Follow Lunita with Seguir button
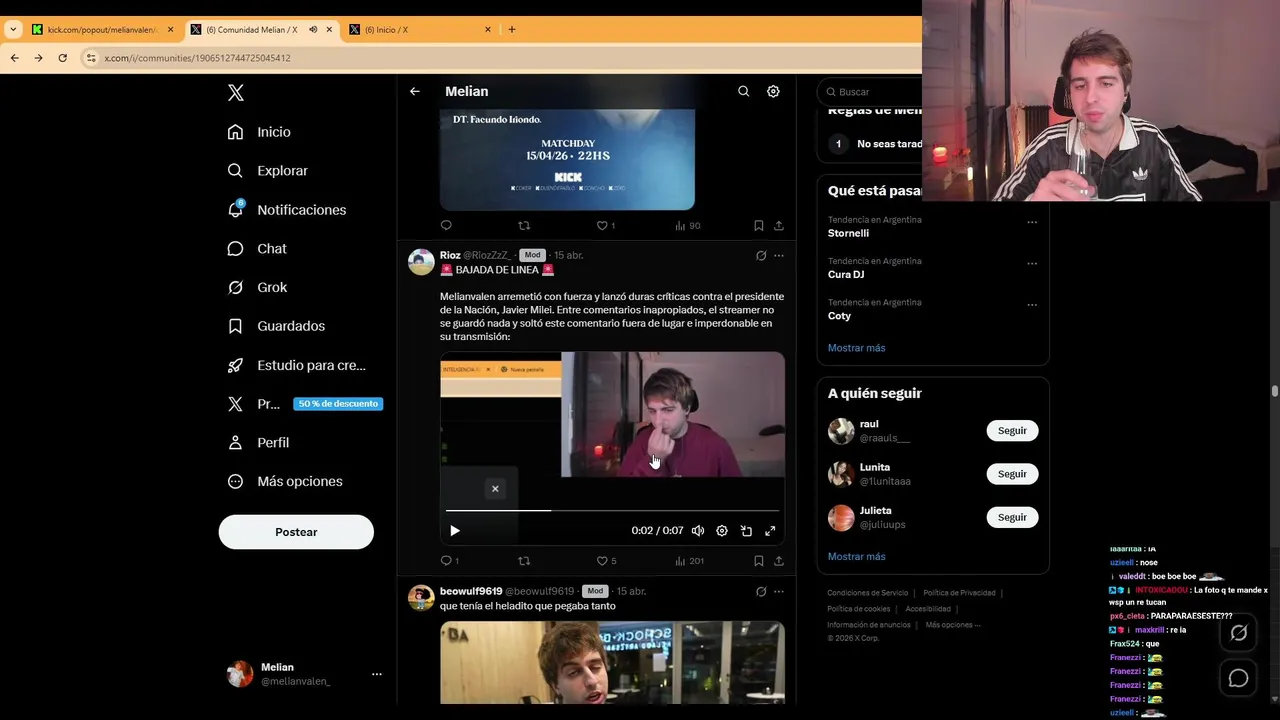This screenshot has width=1280, height=720. (1012, 474)
